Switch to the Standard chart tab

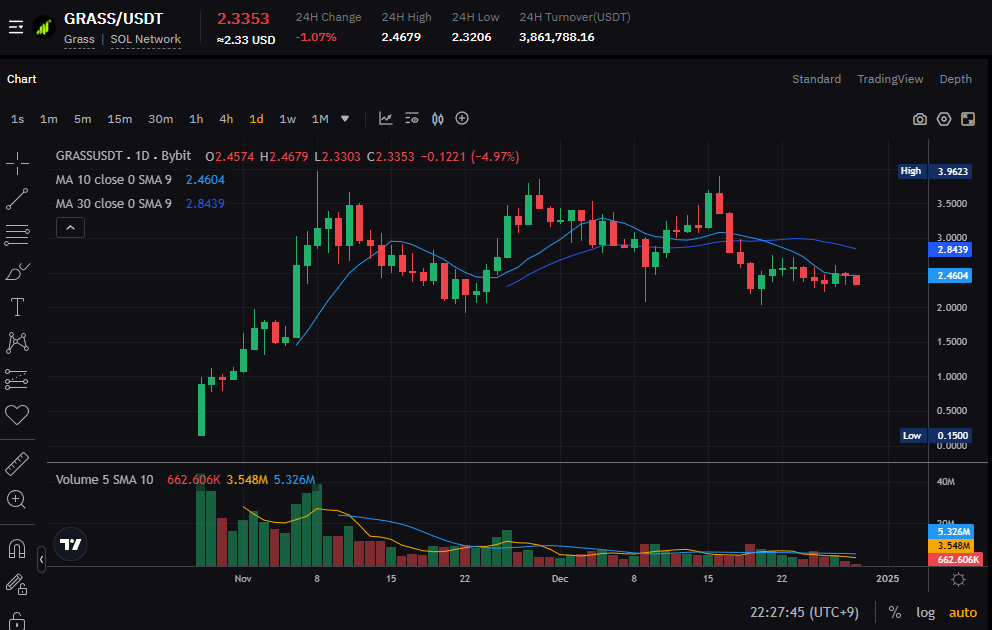pyautogui.click(x=817, y=79)
